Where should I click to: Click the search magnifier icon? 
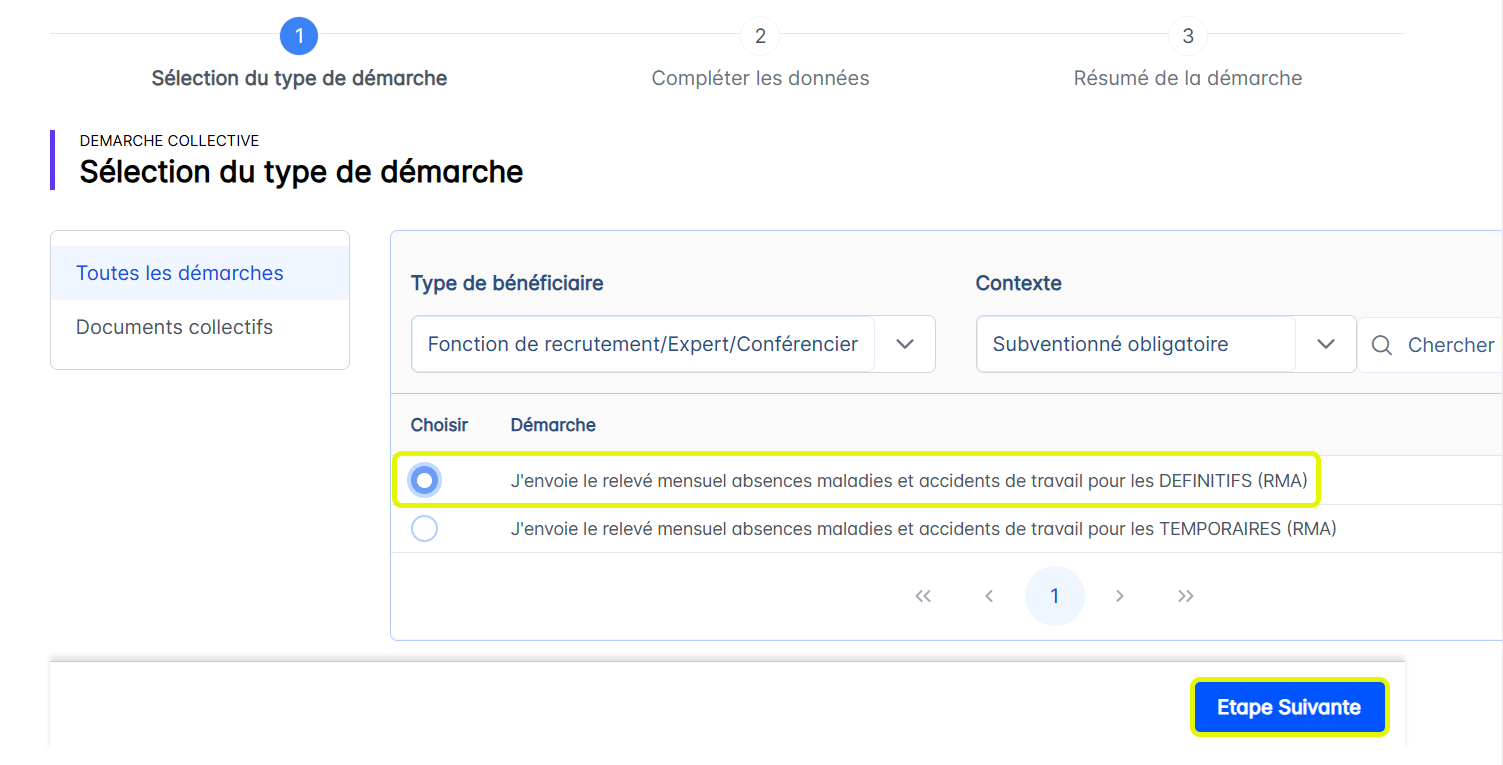1382,345
